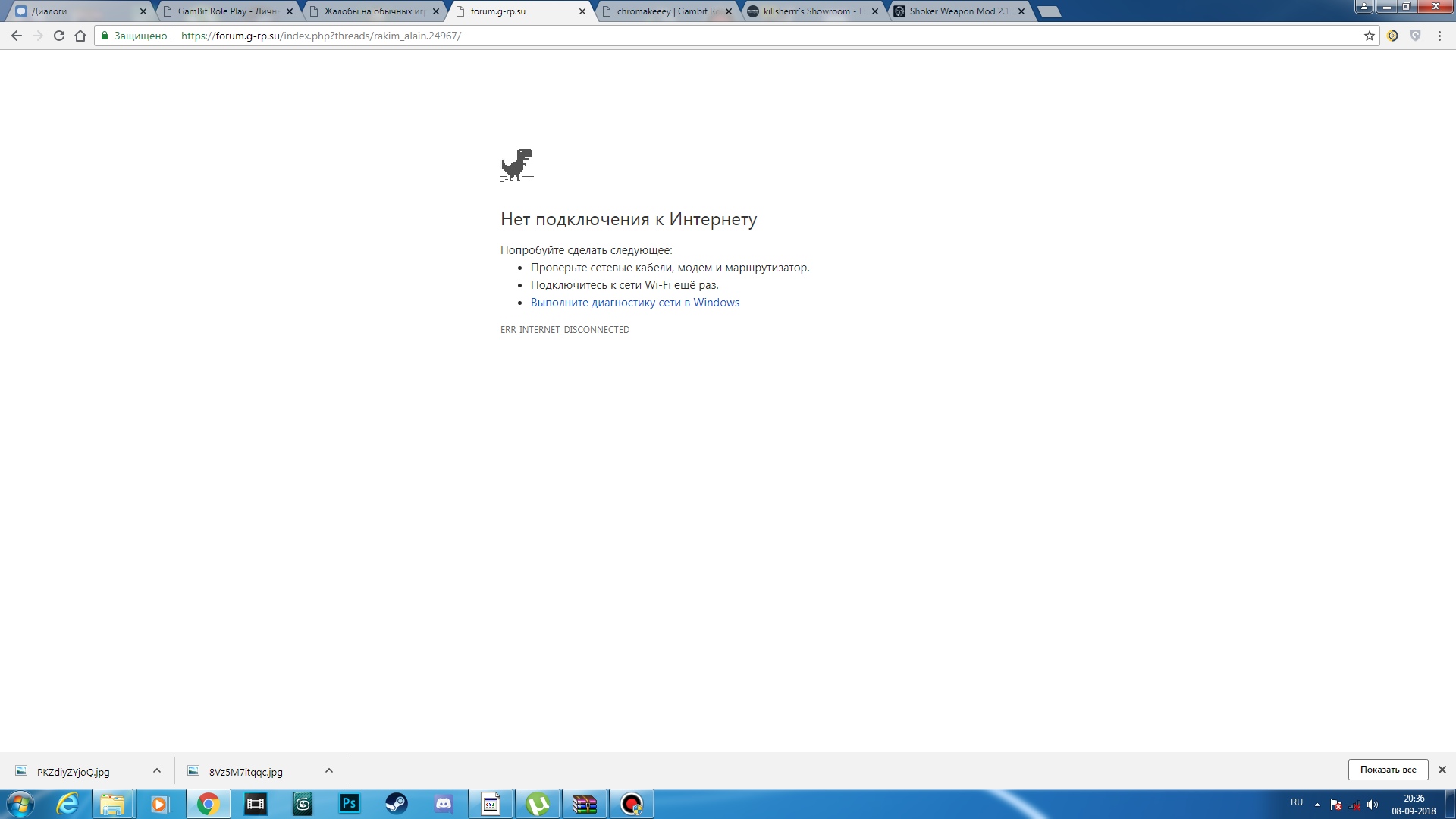The height and width of the screenshot is (819, 1456).
Task: Launch Photoshop from the taskbar
Action: click(349, 804)
